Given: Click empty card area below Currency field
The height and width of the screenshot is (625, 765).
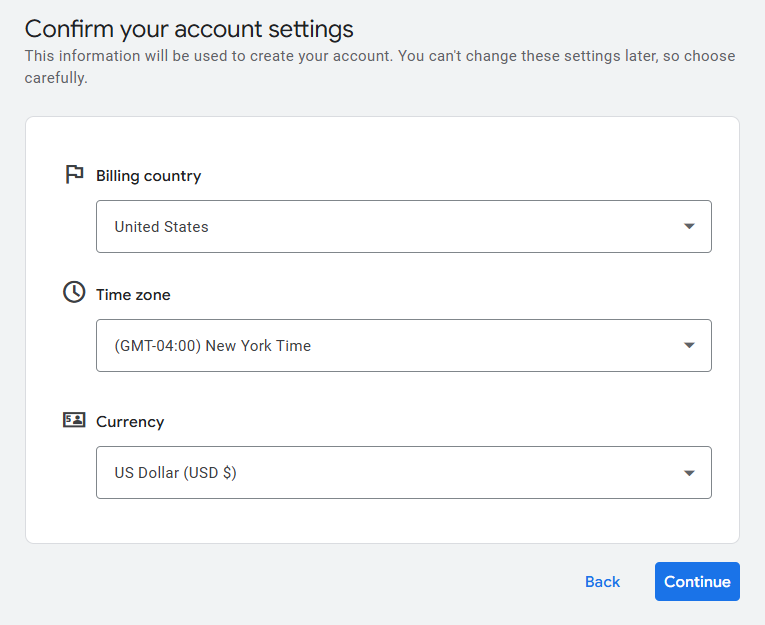Looking at the screenshot, I should tap(380, 522).
